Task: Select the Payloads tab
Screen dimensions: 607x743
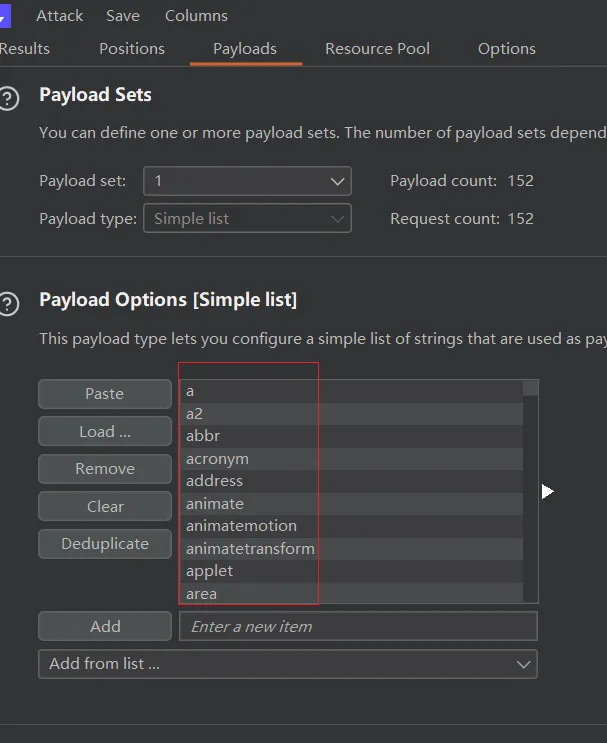Action: click(x=245, y=49)
